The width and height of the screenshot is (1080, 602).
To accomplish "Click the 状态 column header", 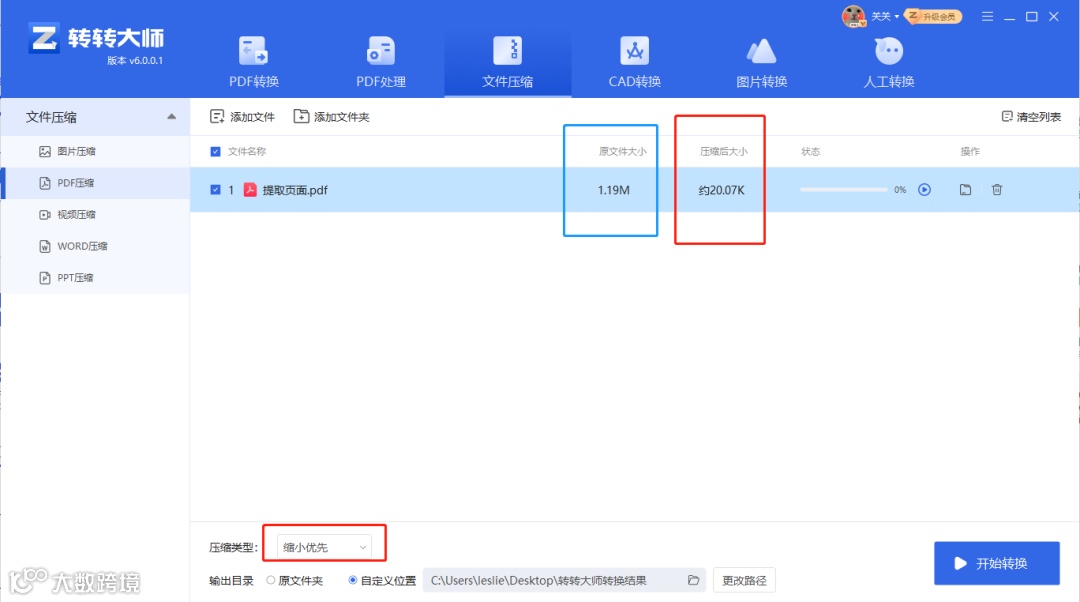I will (811, 152).
